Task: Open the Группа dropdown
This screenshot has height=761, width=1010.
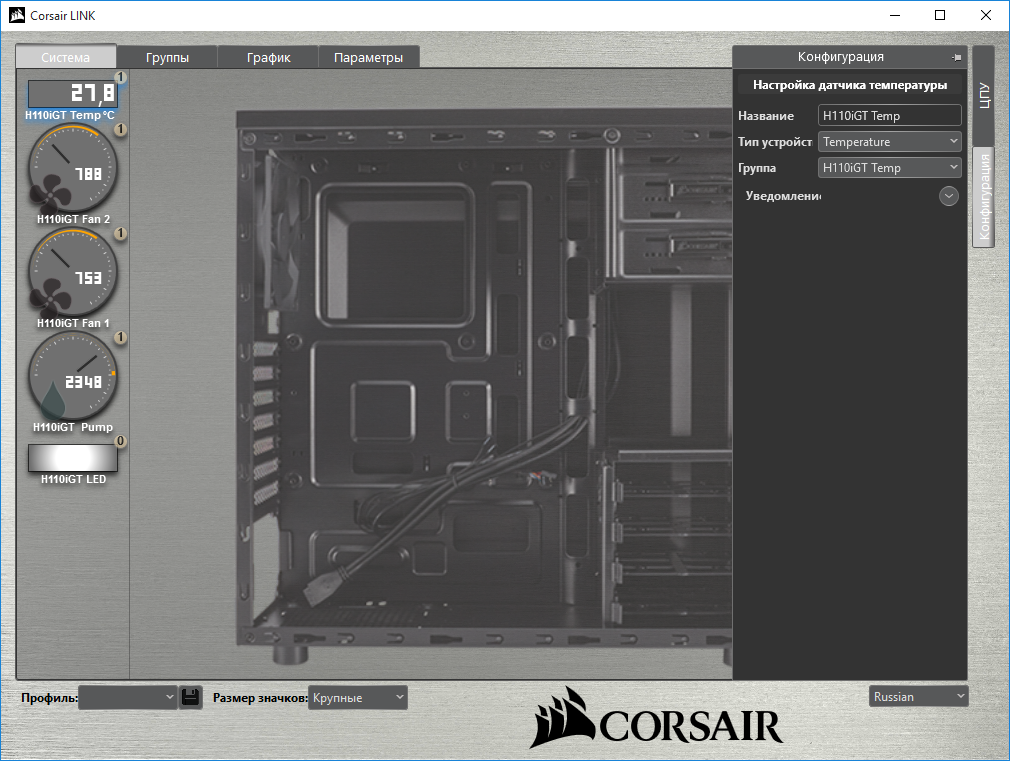Action: (889, 168)
